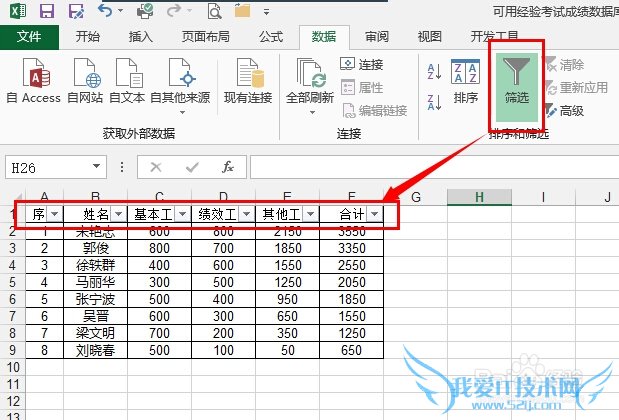The width and height of the screenshot is (619, 420).
Task: Click 连接 in the connections group
Action: coord(362,64)
